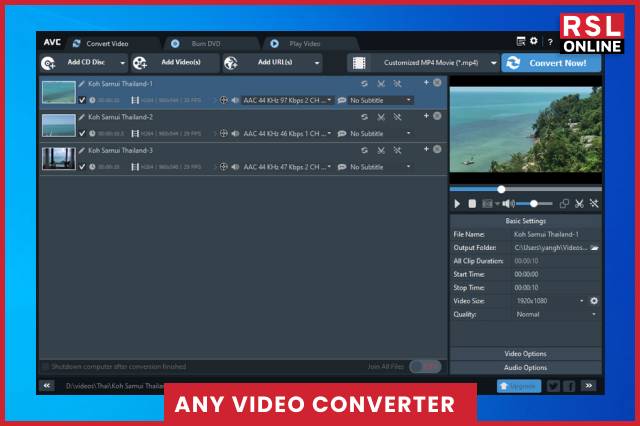Viewport: 640px width, 426px height.
Task: Open the task list icon in title bar
Action: click(520, 41)
